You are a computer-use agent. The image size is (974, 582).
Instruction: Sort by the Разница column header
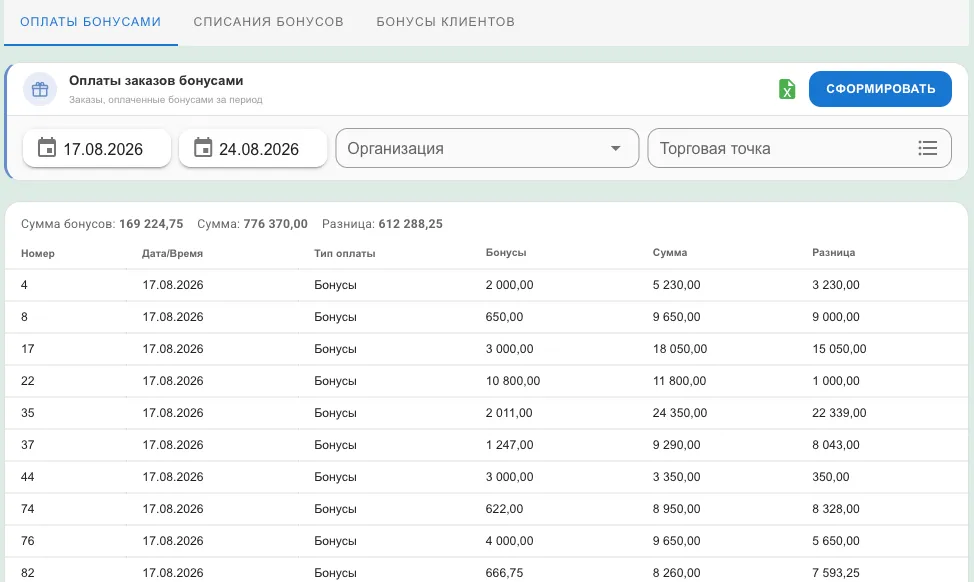coord(834,253)
